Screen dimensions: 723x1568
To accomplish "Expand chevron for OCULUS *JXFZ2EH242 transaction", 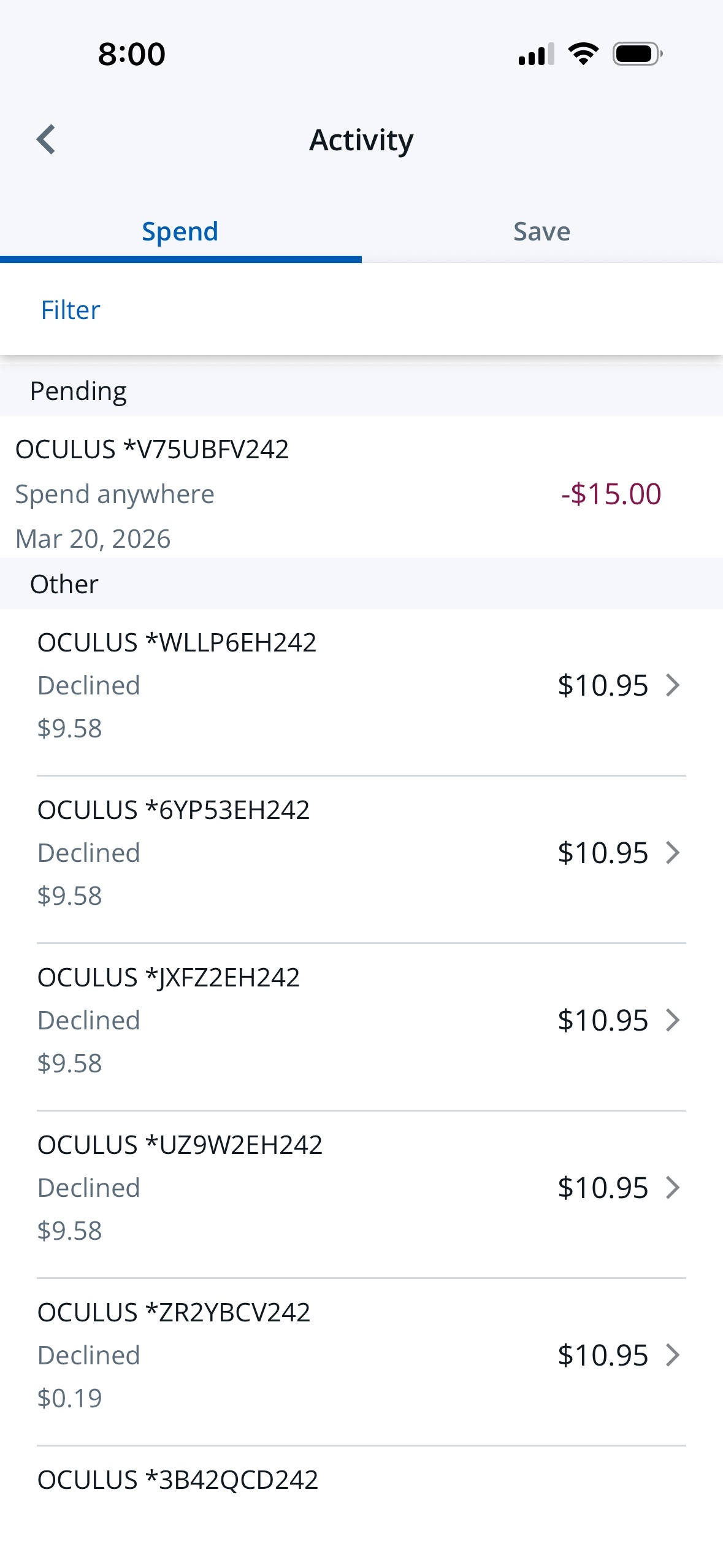I will coord(673,1020).
